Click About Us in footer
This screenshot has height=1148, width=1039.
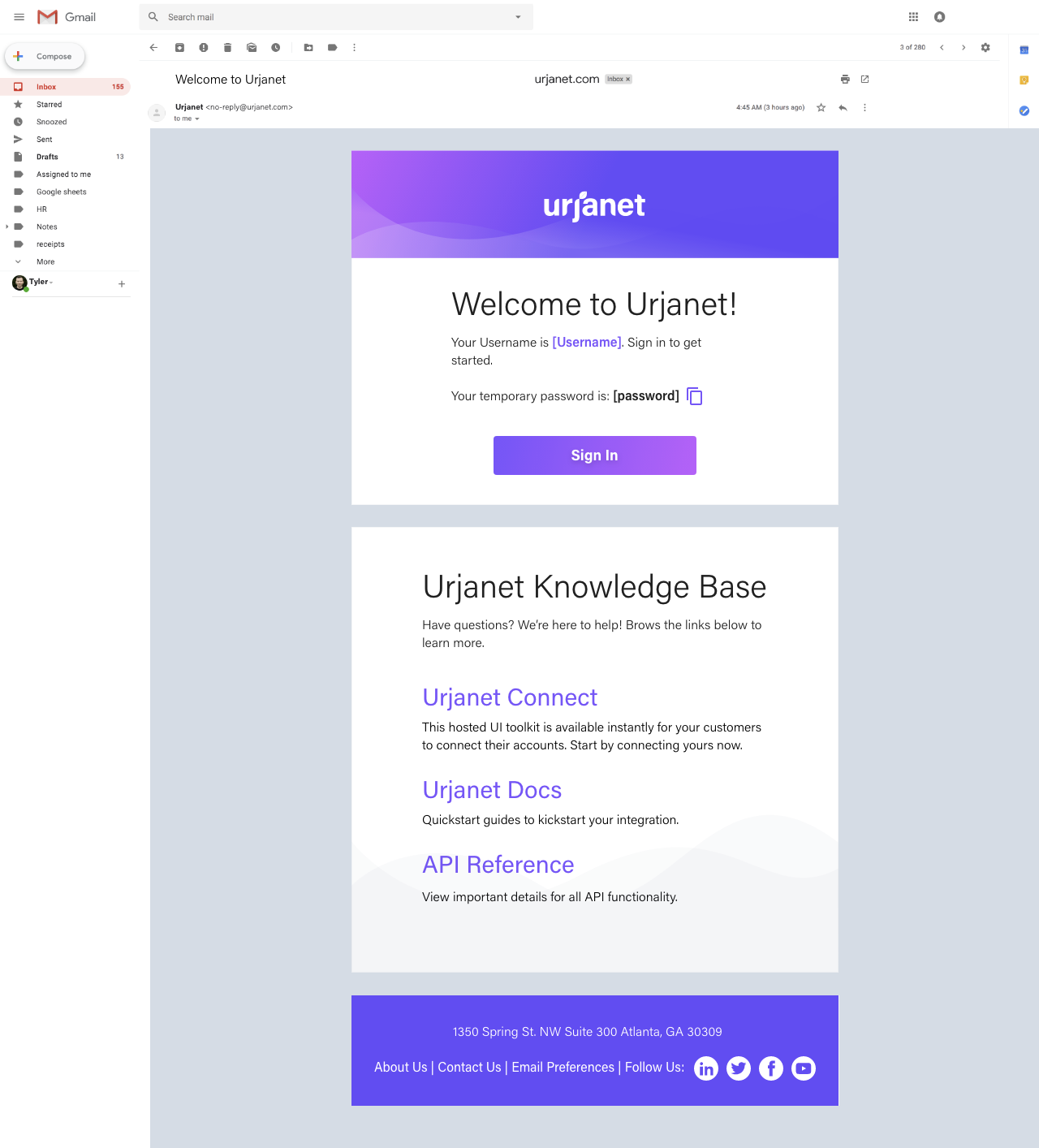coord(400,1068)
